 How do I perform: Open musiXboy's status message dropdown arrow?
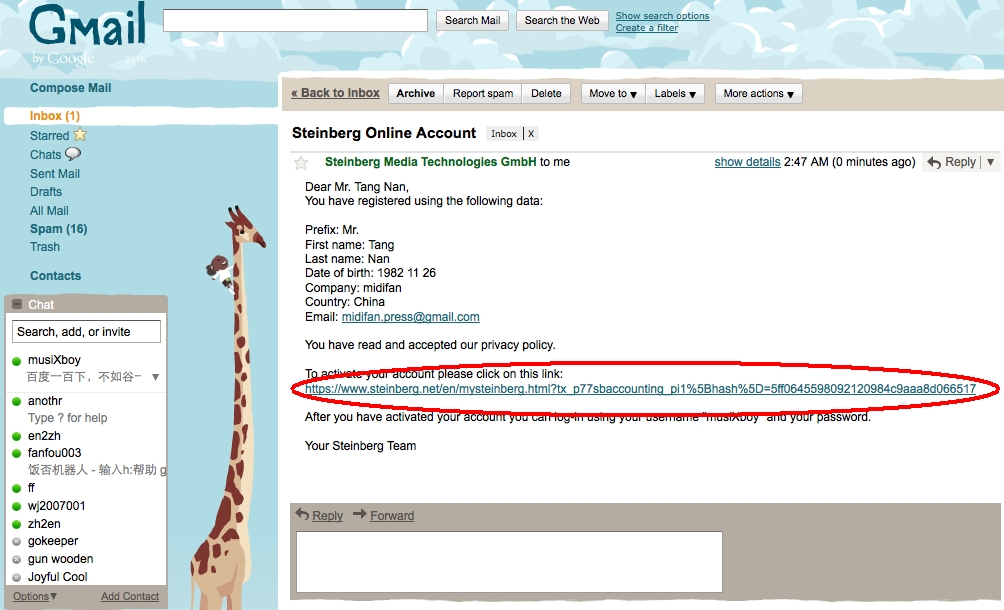155,377
